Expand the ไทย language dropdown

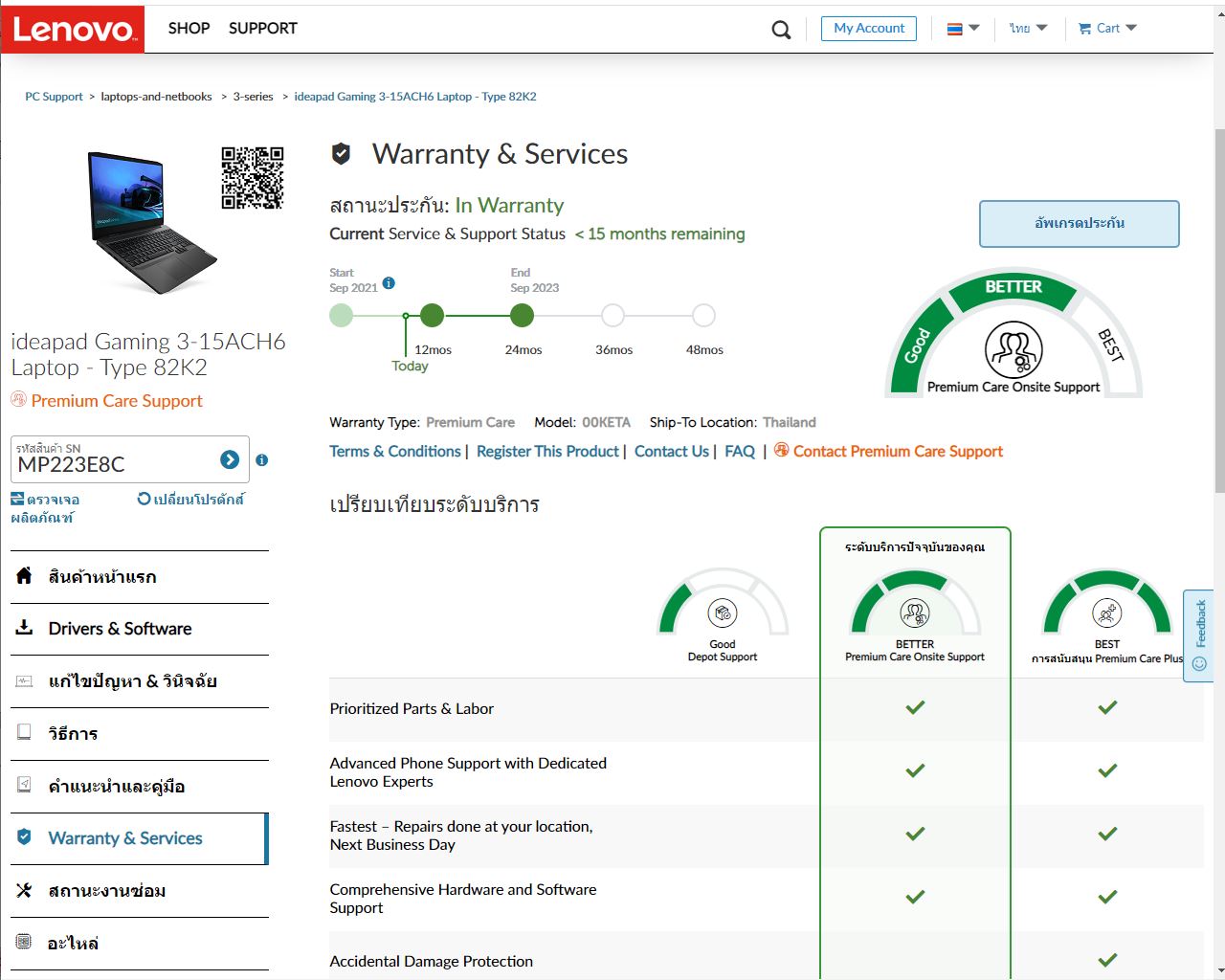pos(1028,29)
